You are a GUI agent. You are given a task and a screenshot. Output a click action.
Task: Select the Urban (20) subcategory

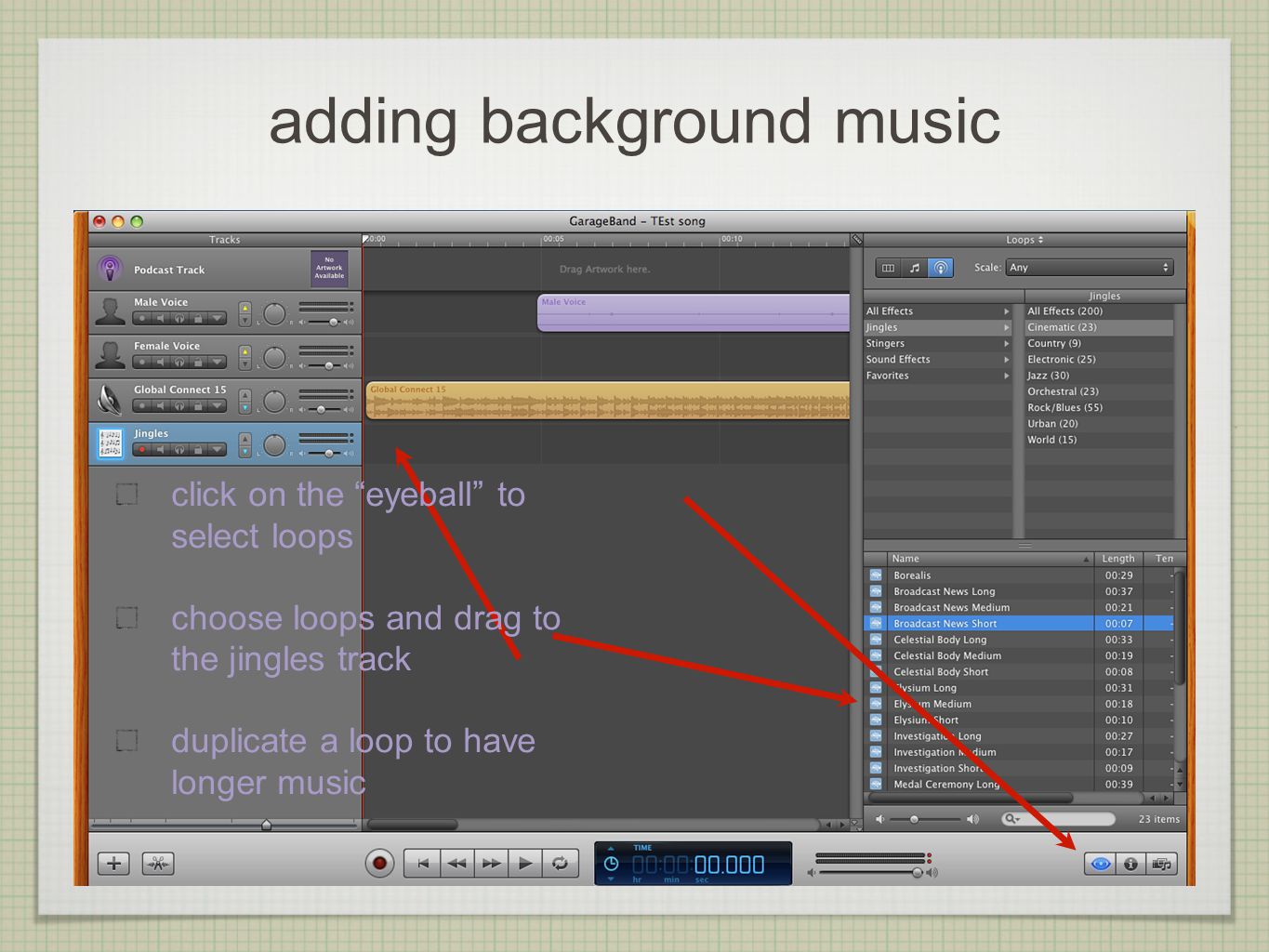point(1099,424)
